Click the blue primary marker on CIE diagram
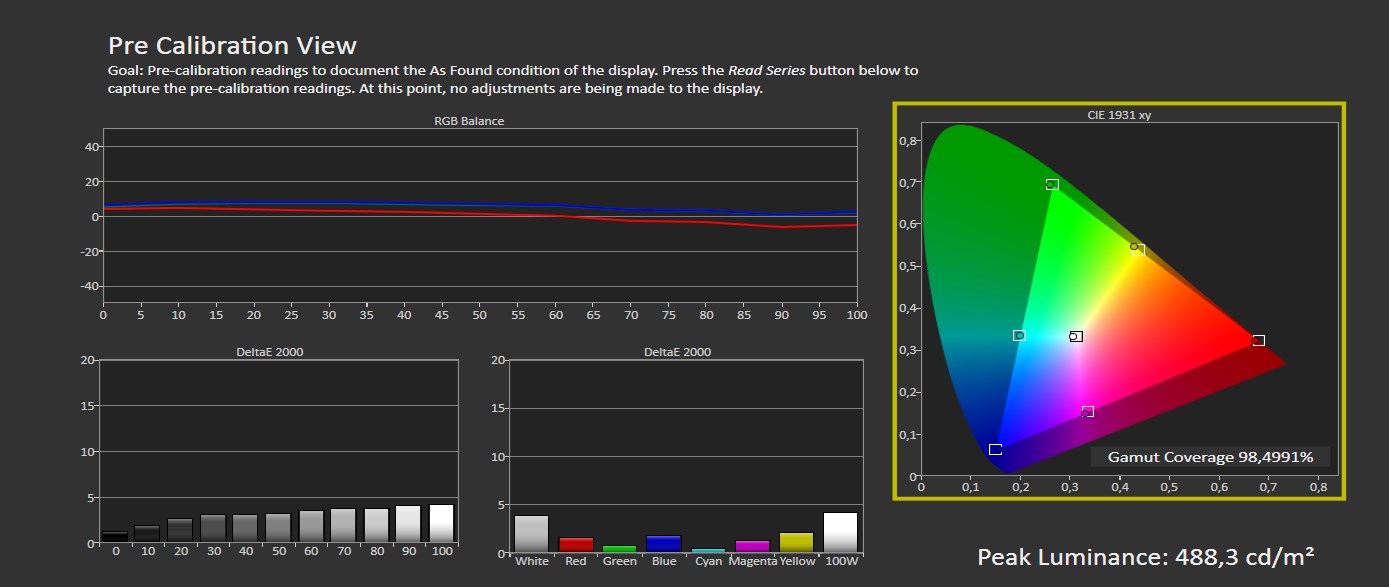The image size is (1389, 587). point(995,450)
